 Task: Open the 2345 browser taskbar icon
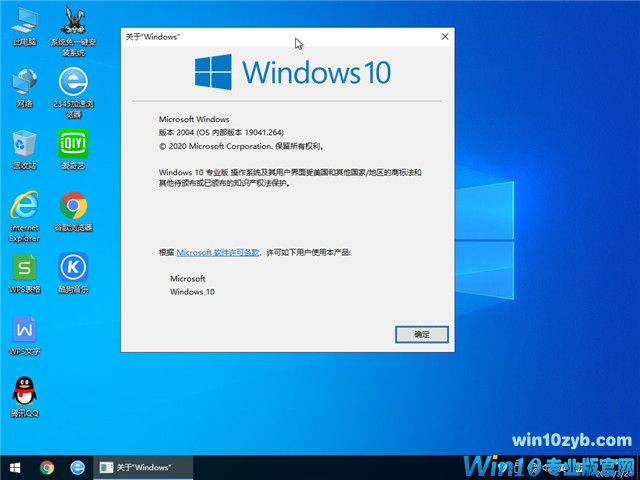click(x=77, y=467)
